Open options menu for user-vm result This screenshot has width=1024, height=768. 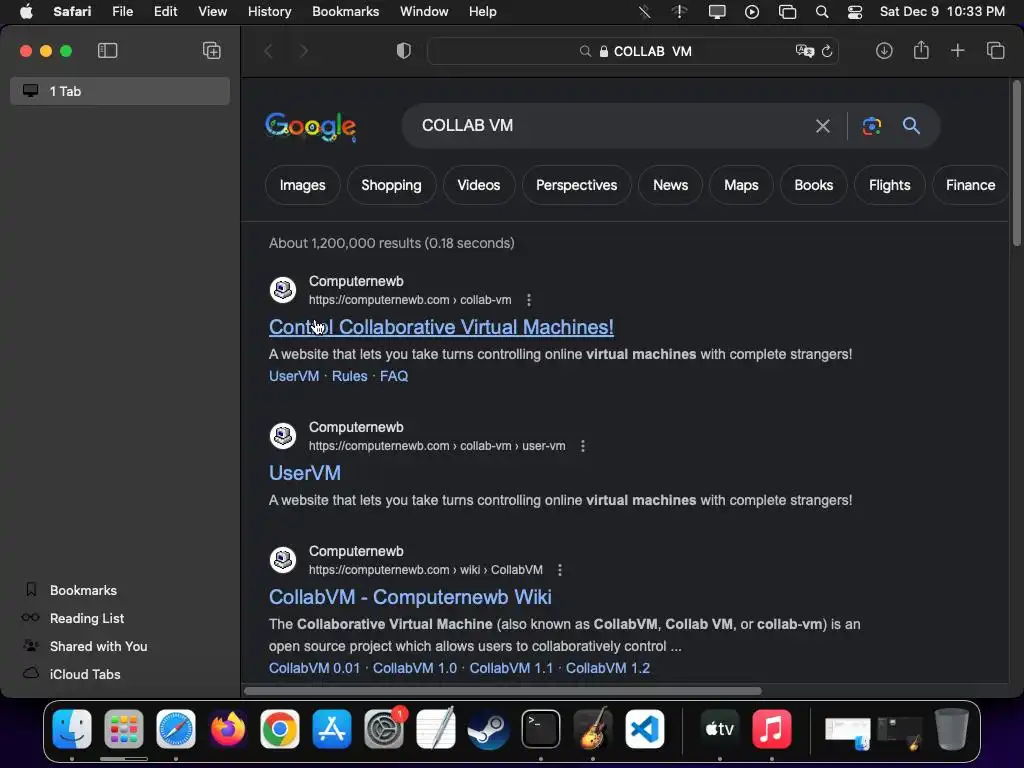pos(583,446)
